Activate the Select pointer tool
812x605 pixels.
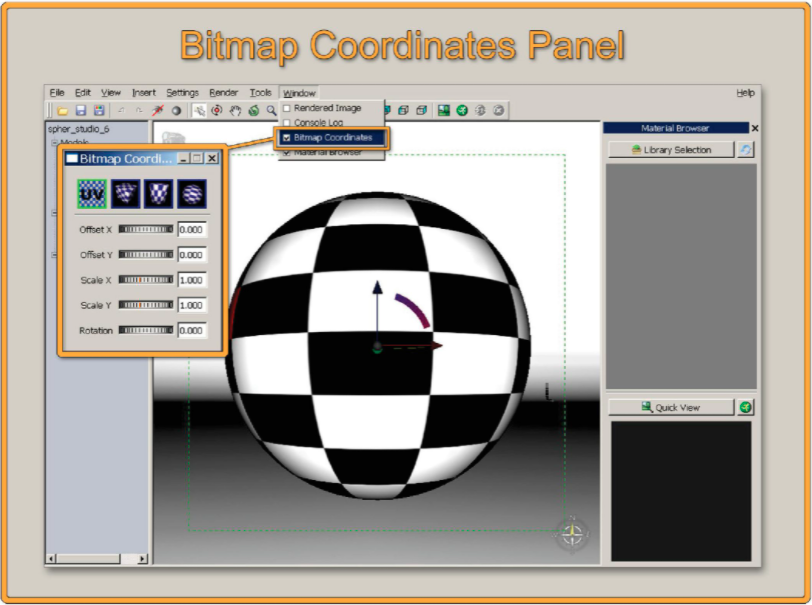pos(199,110)
